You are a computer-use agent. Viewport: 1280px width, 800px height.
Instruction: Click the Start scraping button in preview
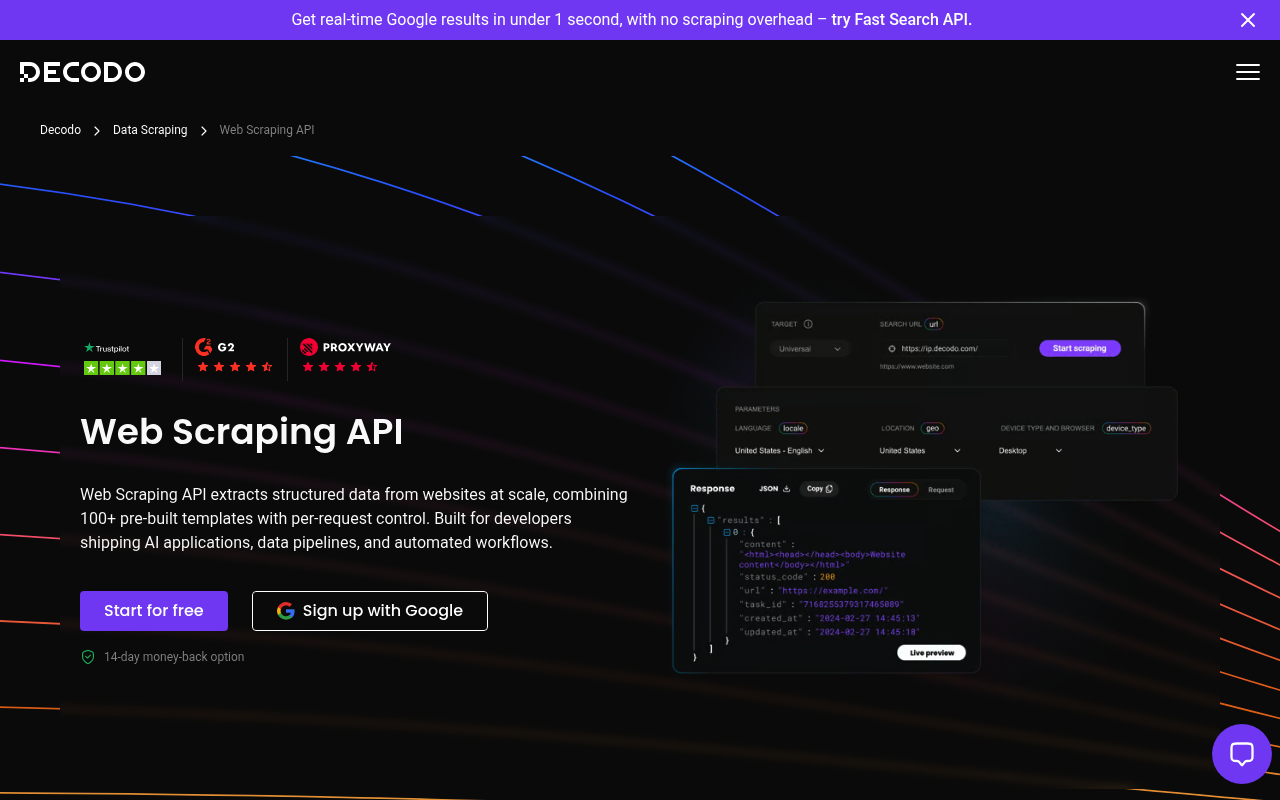click(1080, 348)
